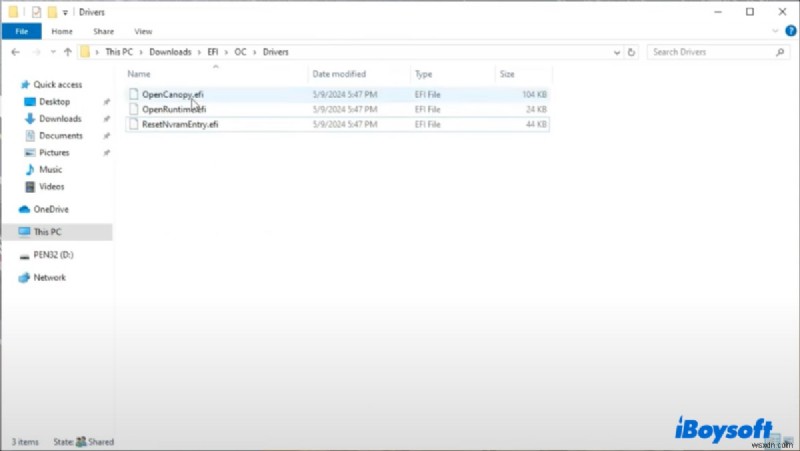Unpin Desktop using its pin icon
This screenshot has width=800, height=451.
(106, 102)
